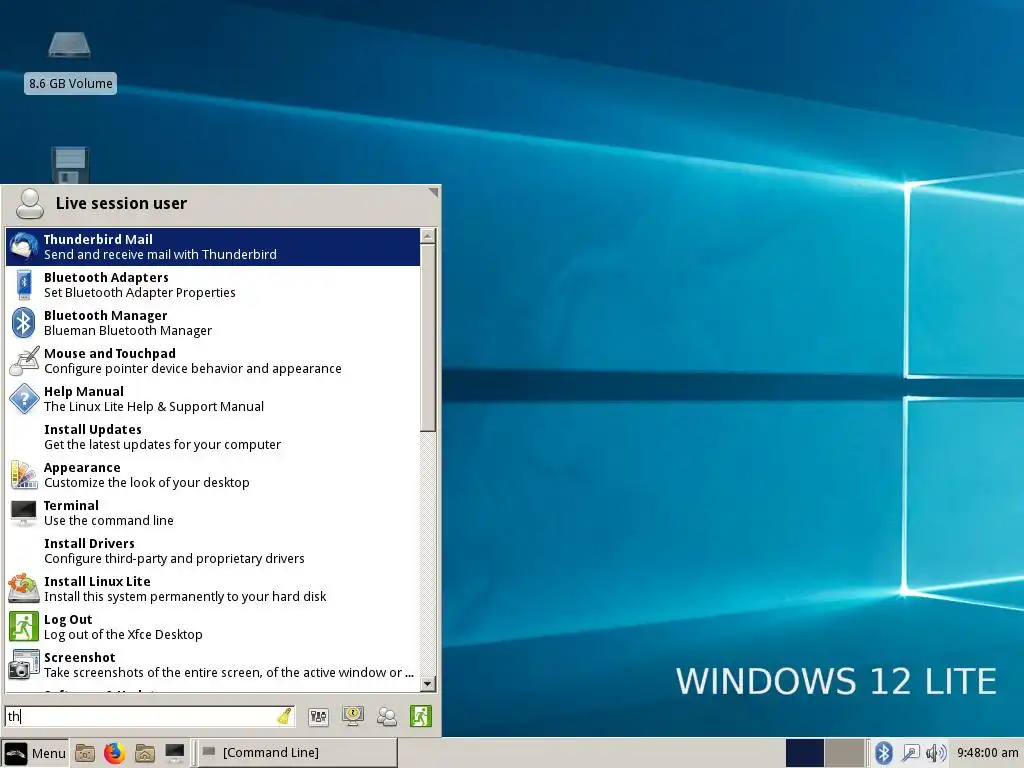Screen dimensions: 1024x768
Task: Click the volume tray icon
Action: [936, 753]
